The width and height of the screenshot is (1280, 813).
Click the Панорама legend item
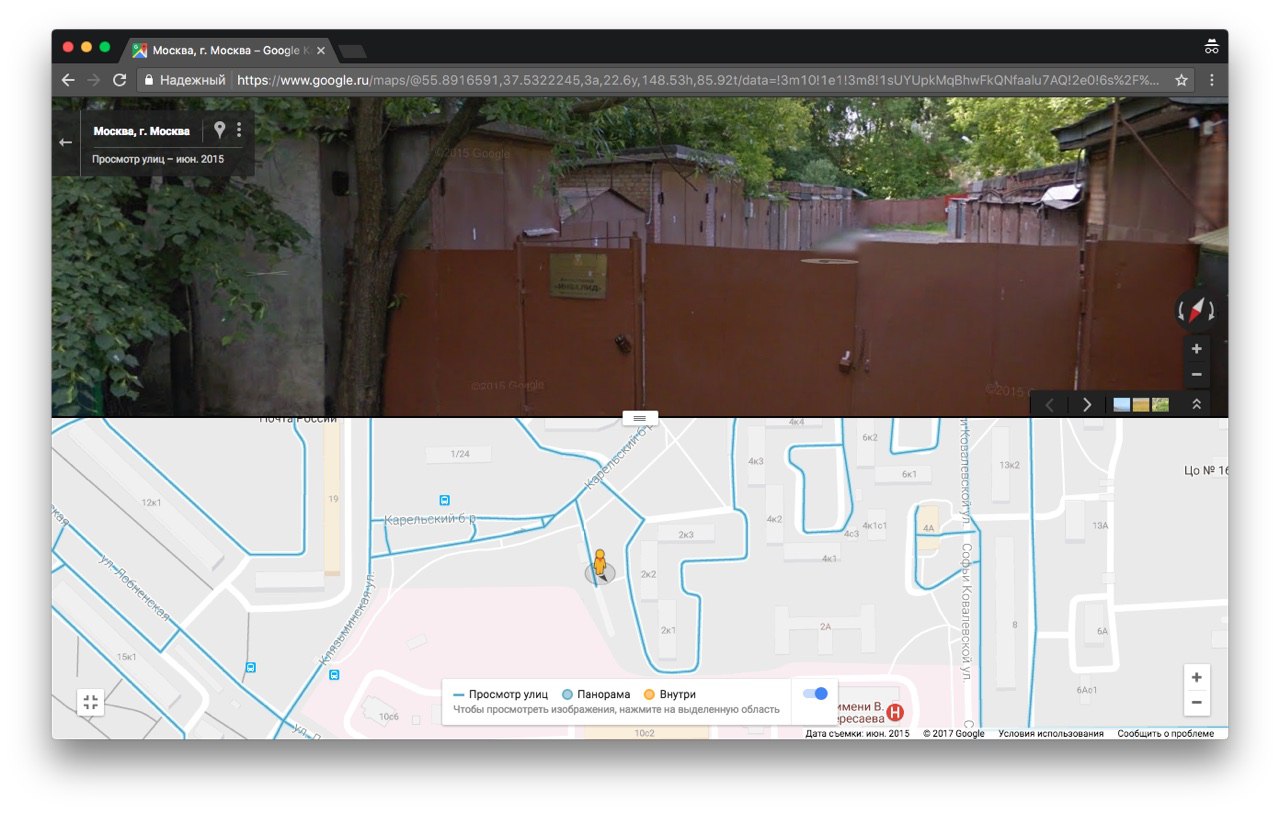tap(597, 694)
